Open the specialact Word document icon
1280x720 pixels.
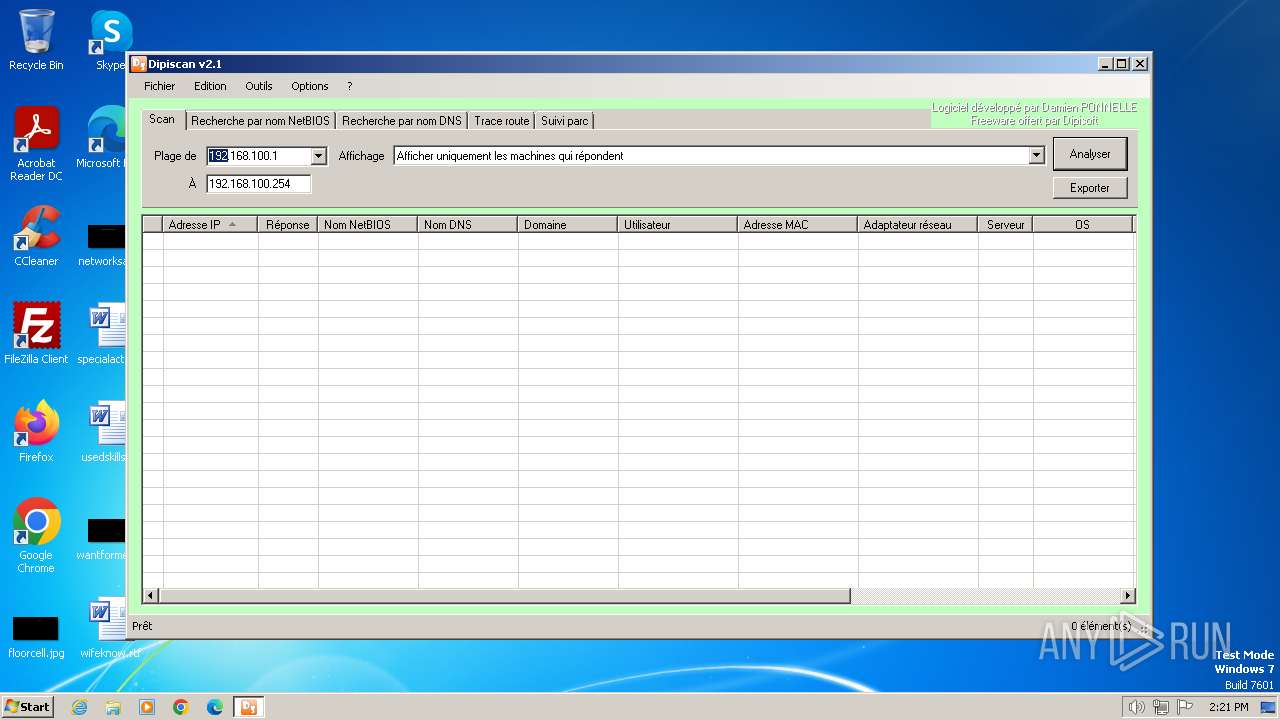(104, 333)
